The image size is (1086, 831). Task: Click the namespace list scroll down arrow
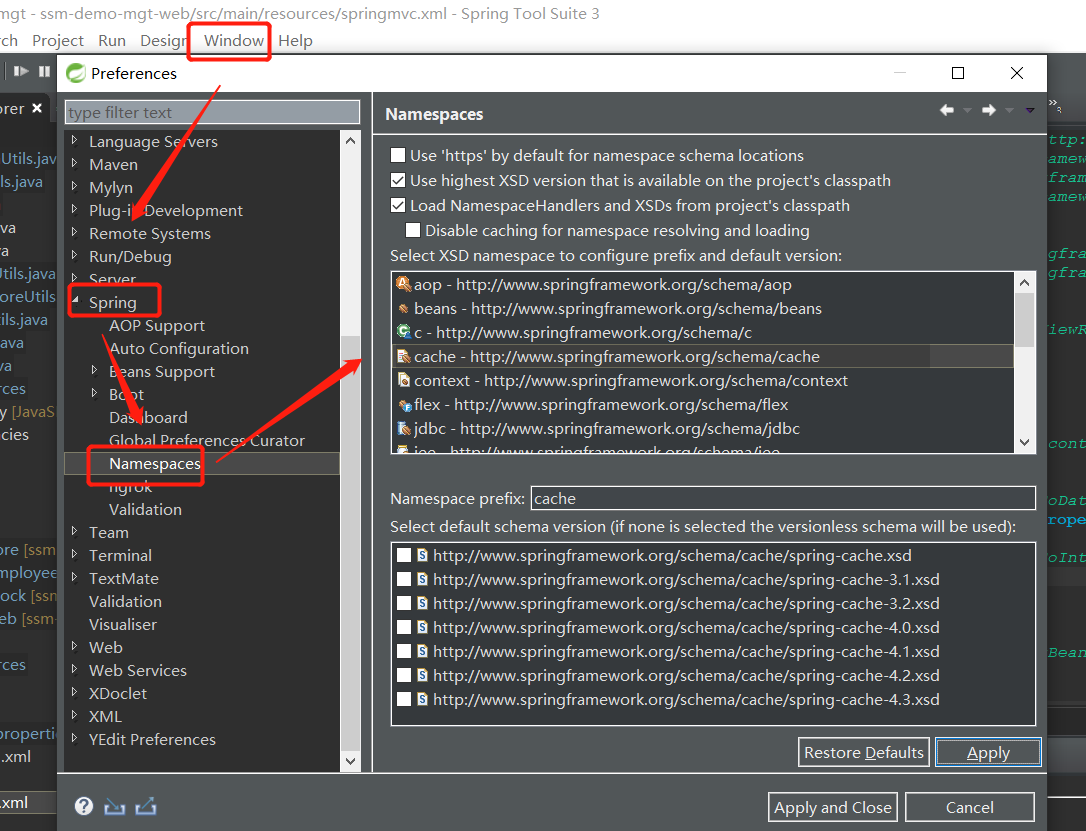tap(1024, 442)
